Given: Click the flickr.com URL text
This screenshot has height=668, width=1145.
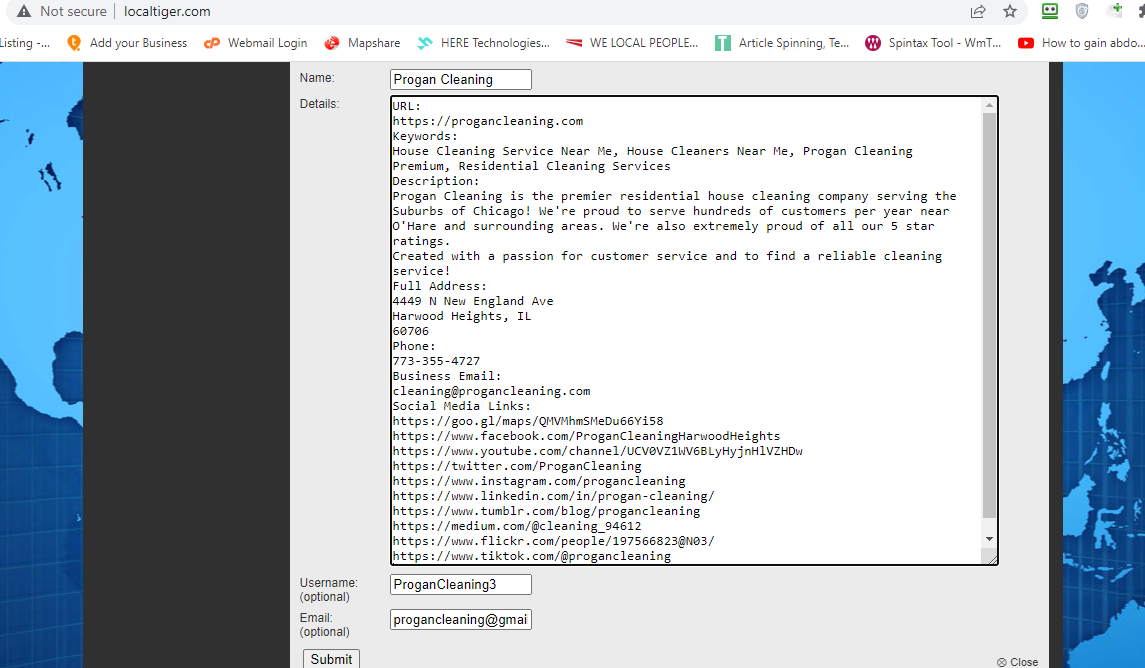Looking at the screenshot, I should tap(554, 541).
